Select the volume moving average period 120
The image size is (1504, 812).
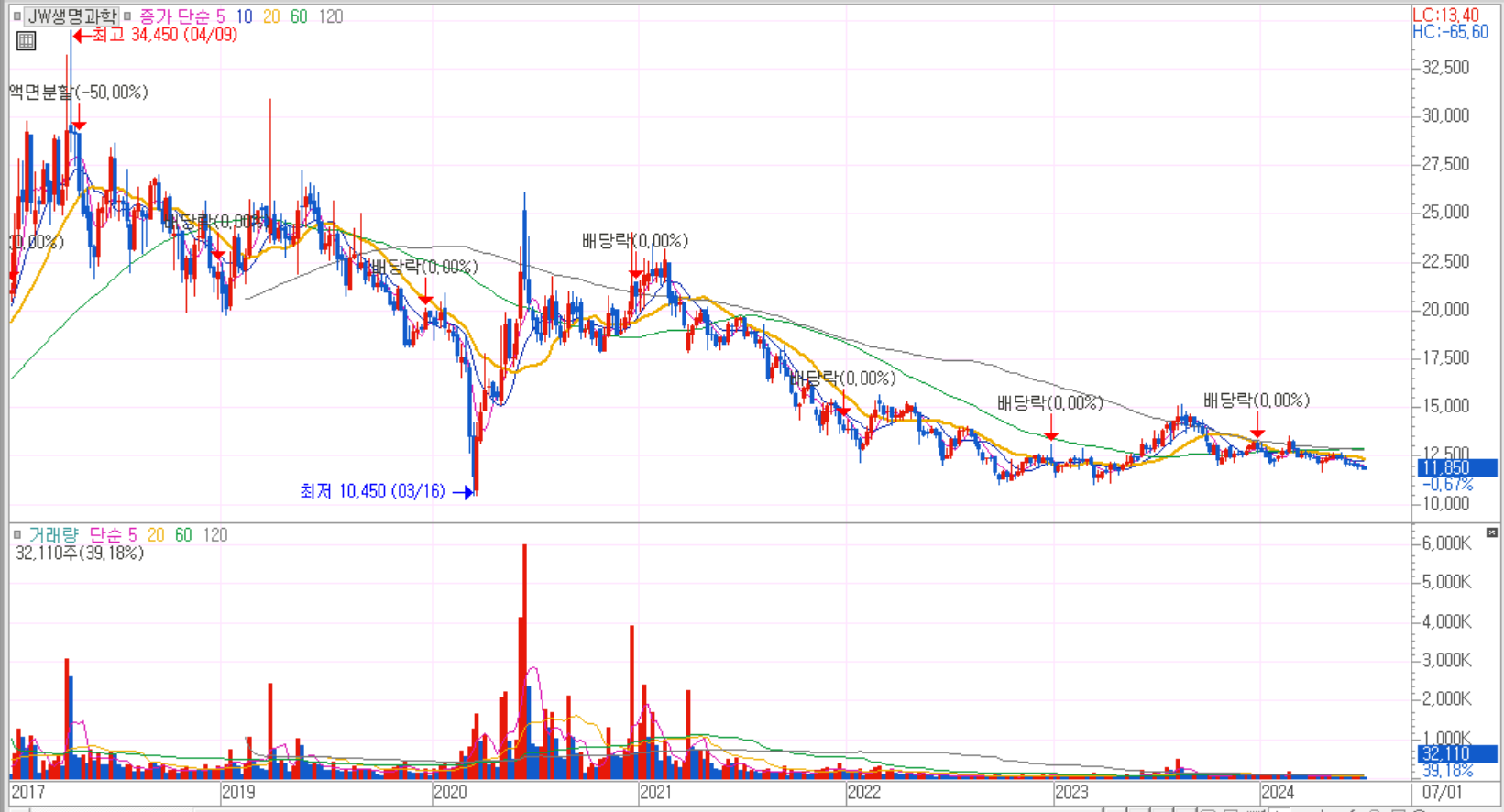click(x=215, y=535)
